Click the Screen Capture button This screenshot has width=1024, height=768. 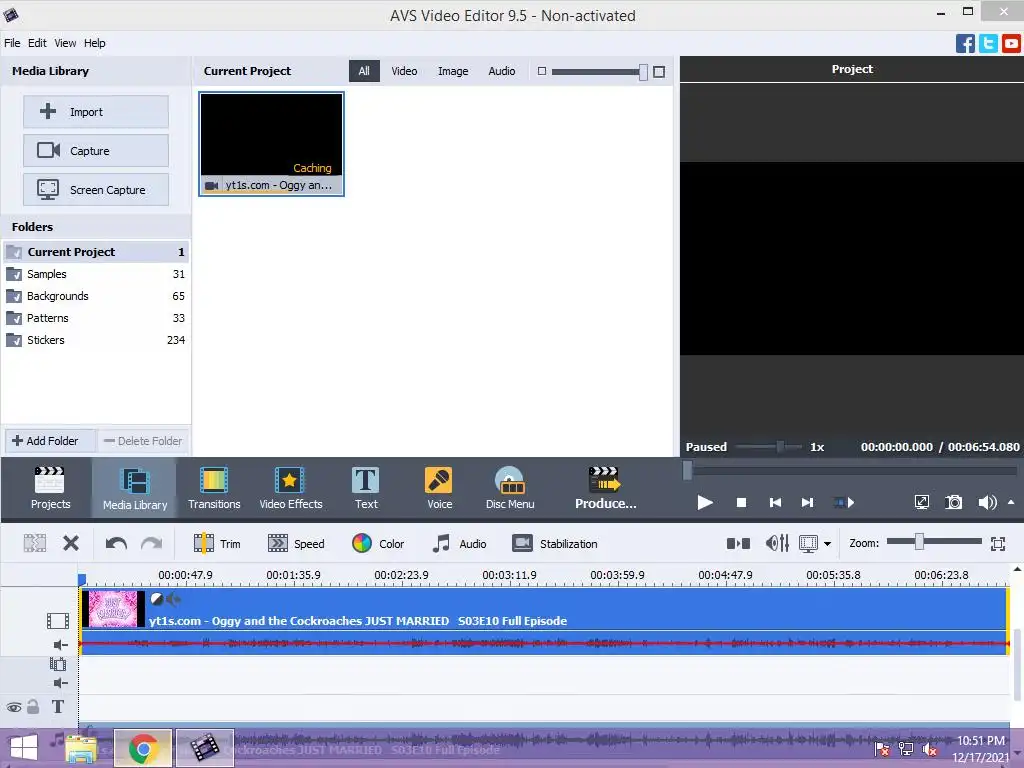[96, 190]
